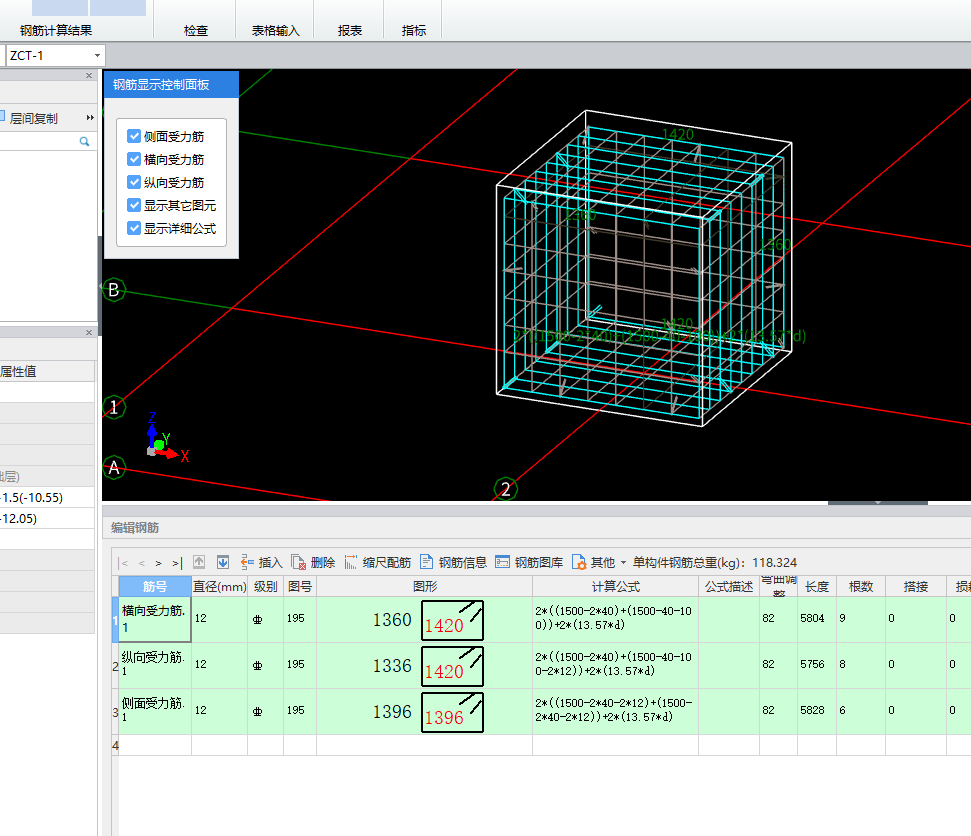Open the 钢筋计算结果 tab
This screenshot has width=971, height=836.
[56, 30]
